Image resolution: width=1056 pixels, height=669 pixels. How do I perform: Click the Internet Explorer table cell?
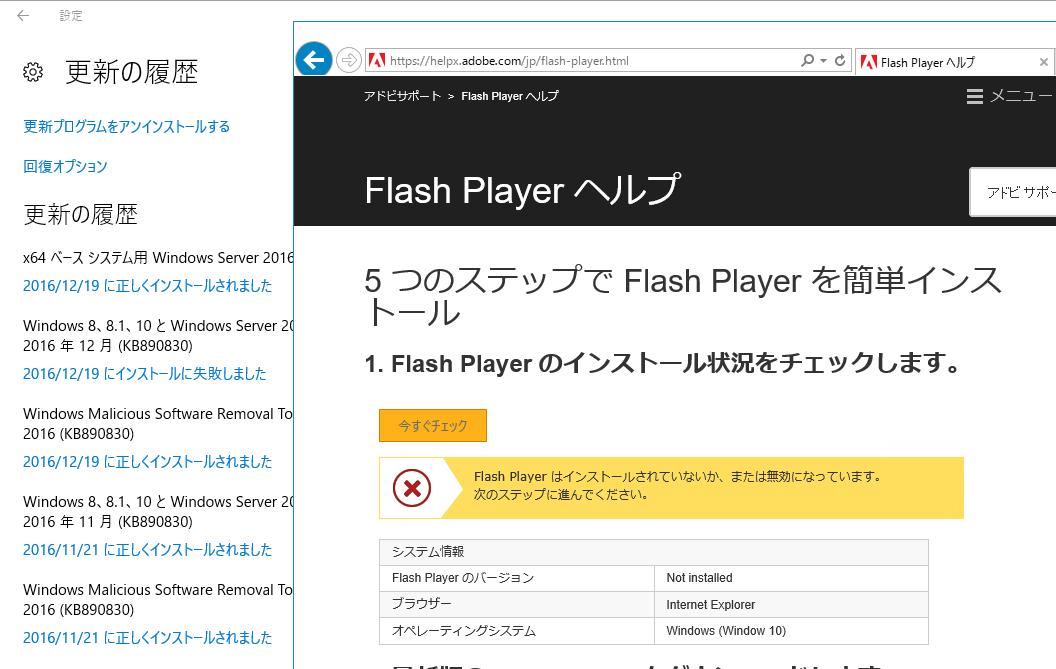click(791, 605)
